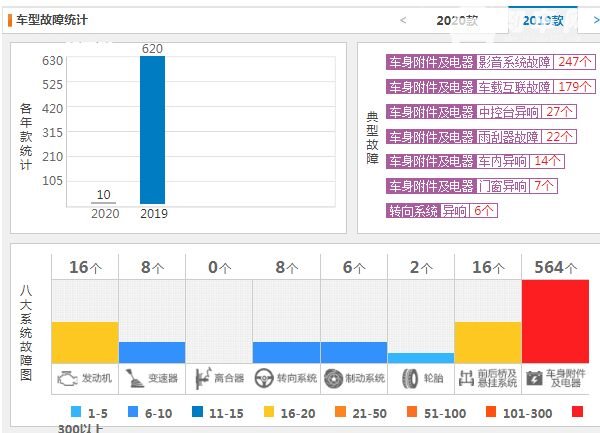This screenshot has height=433, width=600.
Task: Select the light blue tire bar with 2 faults
Action: 421,358
